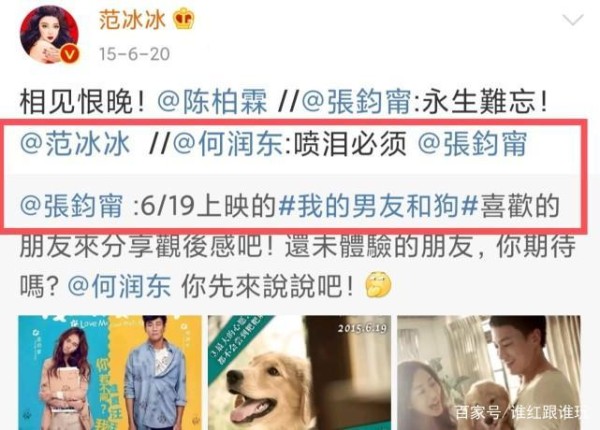Screen dimensions: 600x430
Task: Open @張鈞甯 mention after 喷泪必须
Action: coord(472,144)
